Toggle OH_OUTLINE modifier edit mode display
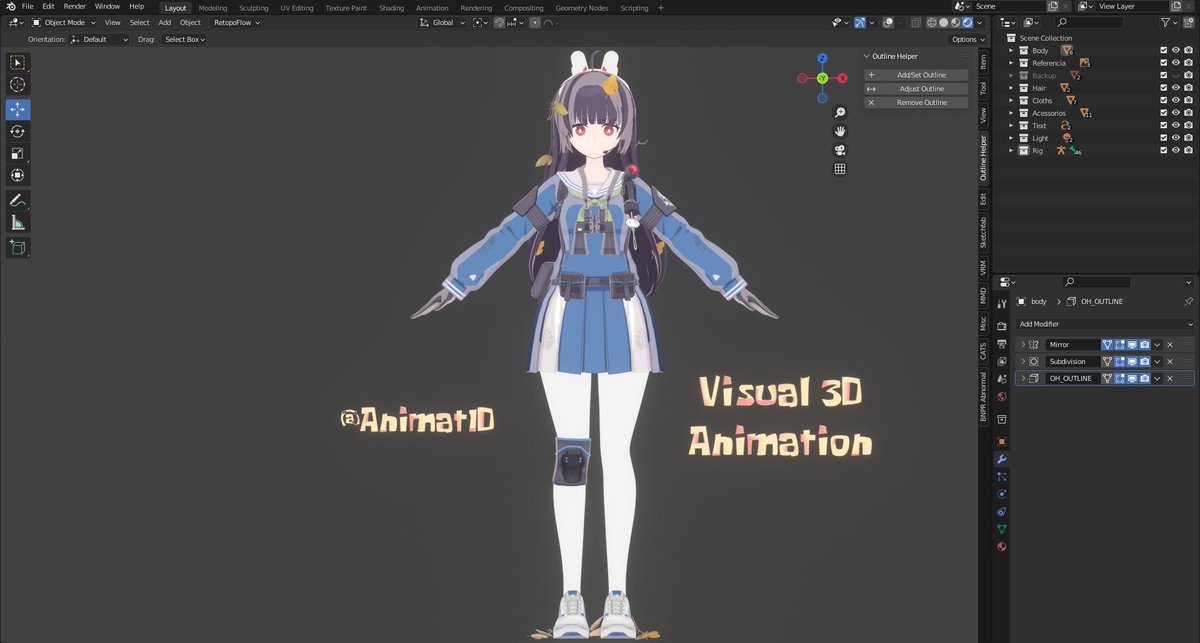The height and width of the screenshot is (643, 1200). [1120, 378]
